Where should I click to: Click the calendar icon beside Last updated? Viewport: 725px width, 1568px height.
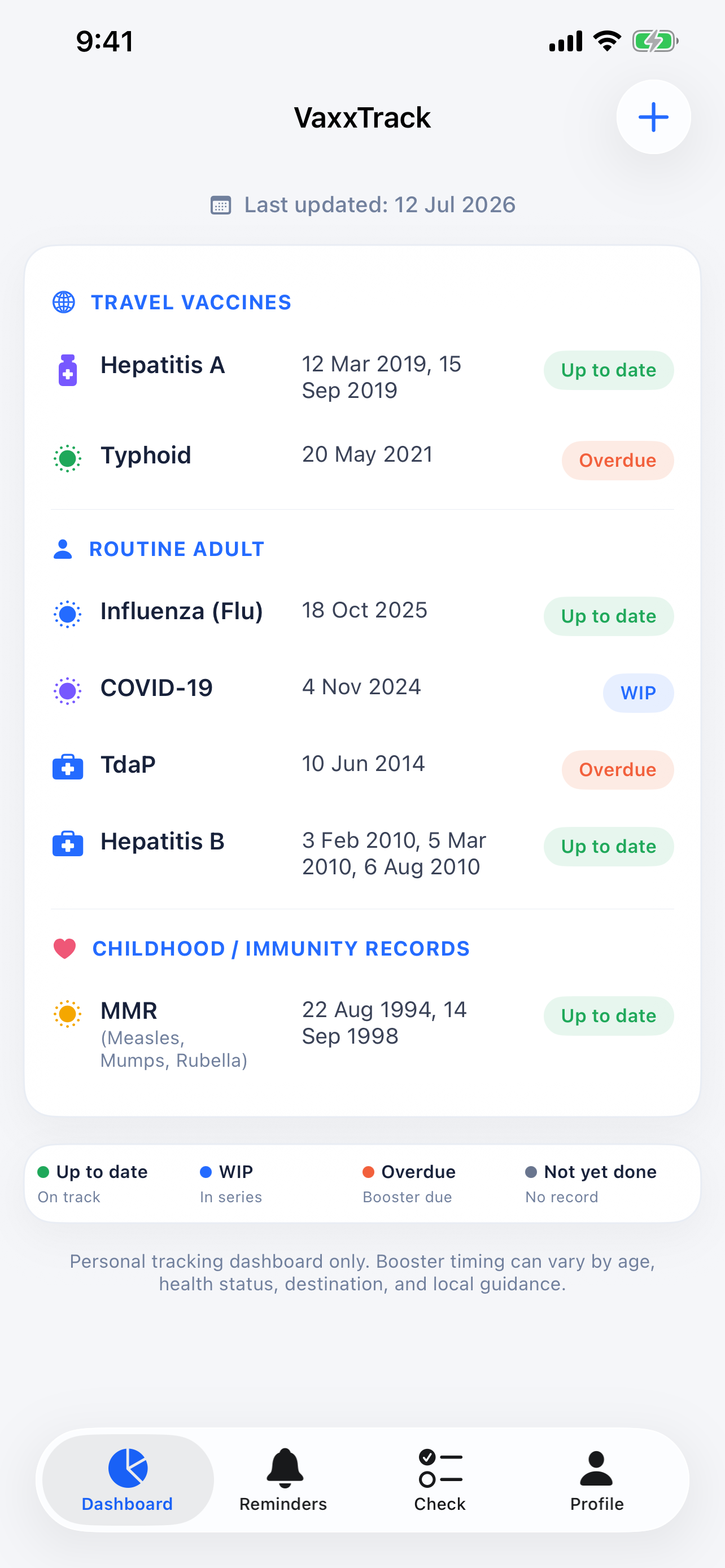pyautogui.click(x=220, y=205)
